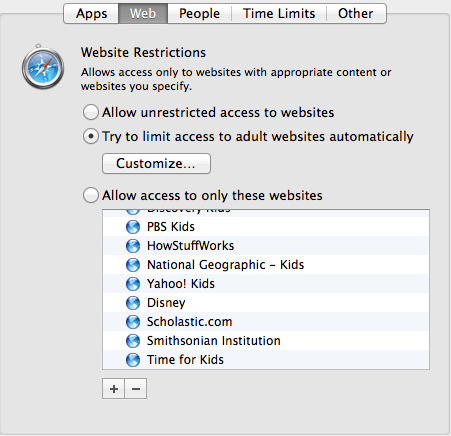Open the Customize... dialog
451x436 pixels.
tap(156, 163)
